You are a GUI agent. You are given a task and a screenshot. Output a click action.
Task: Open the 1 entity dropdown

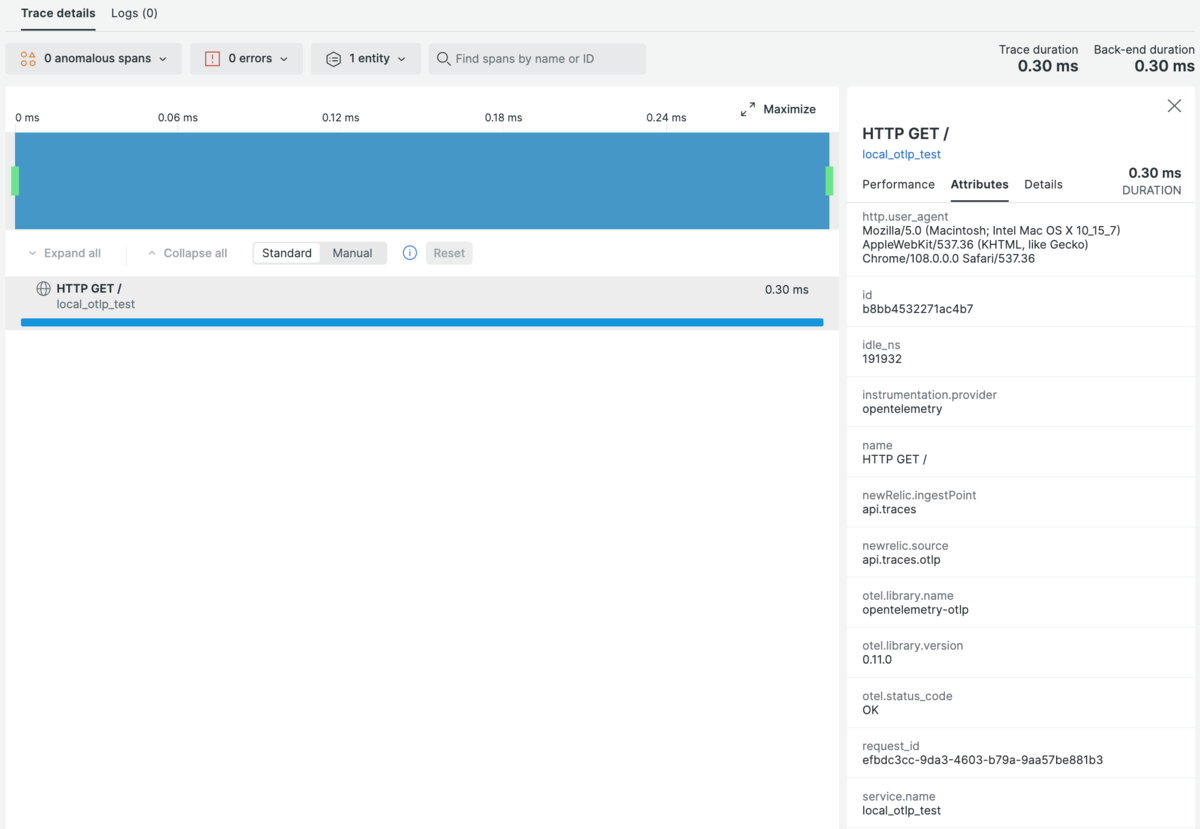click(x=366, y=58)
